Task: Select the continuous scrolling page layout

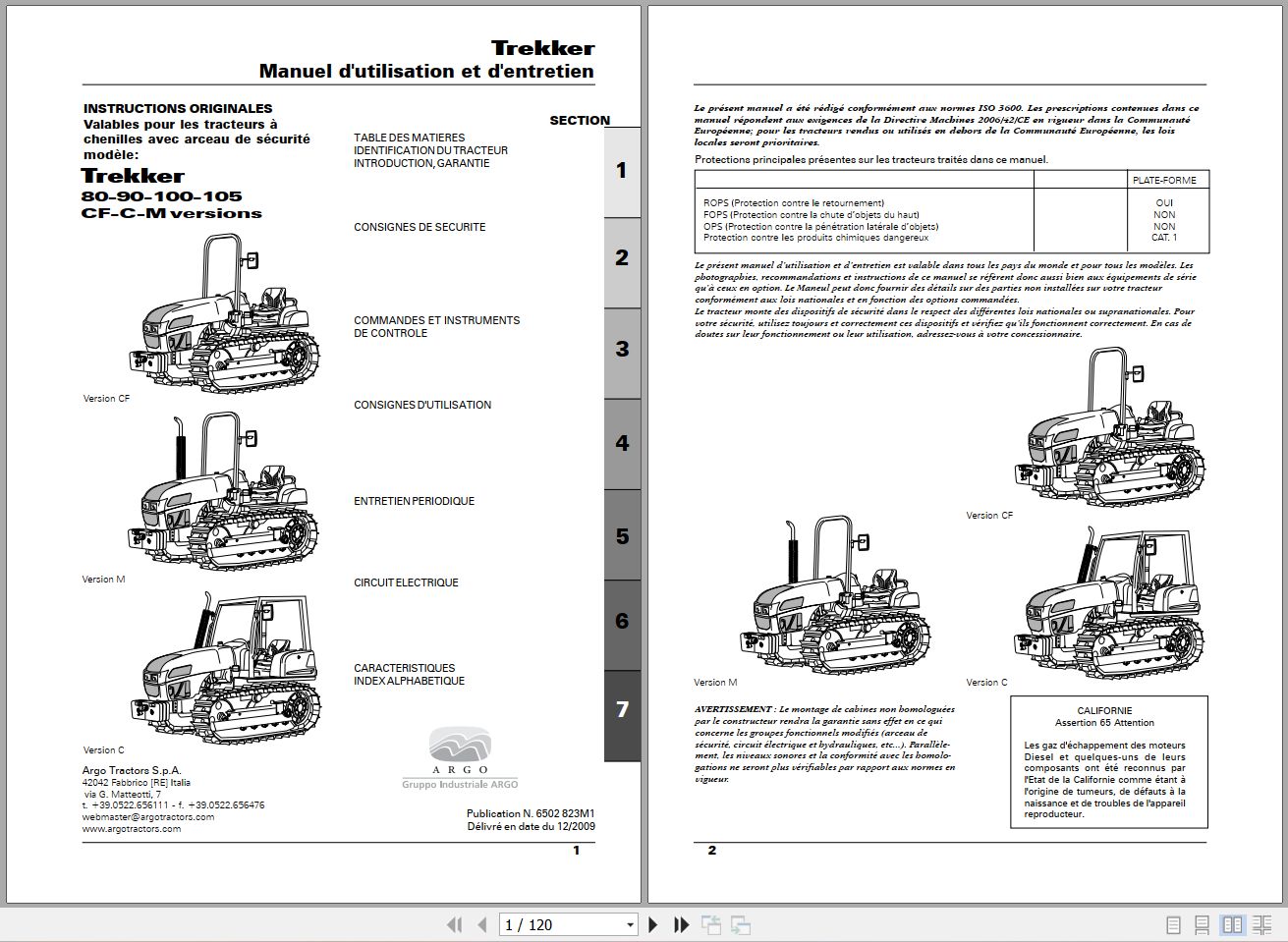Action: click(x=1201, y=924)
